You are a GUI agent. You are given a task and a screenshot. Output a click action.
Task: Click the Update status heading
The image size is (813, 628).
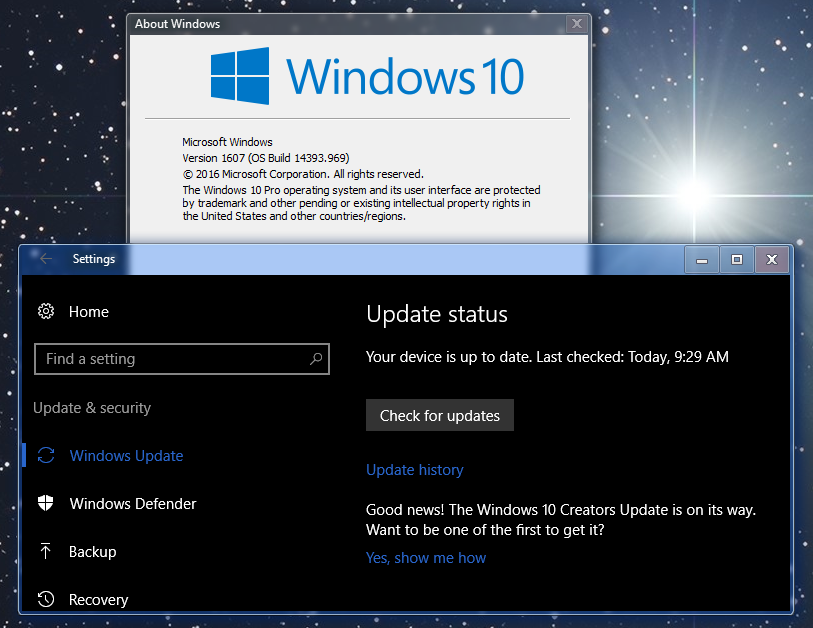[437, 314]
